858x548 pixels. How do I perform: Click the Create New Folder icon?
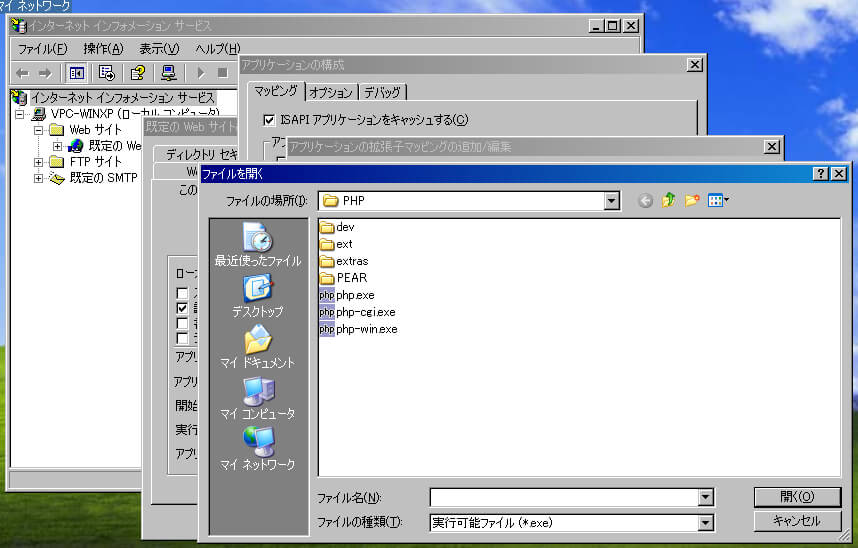pyautogui.click(x=692, y=201)
